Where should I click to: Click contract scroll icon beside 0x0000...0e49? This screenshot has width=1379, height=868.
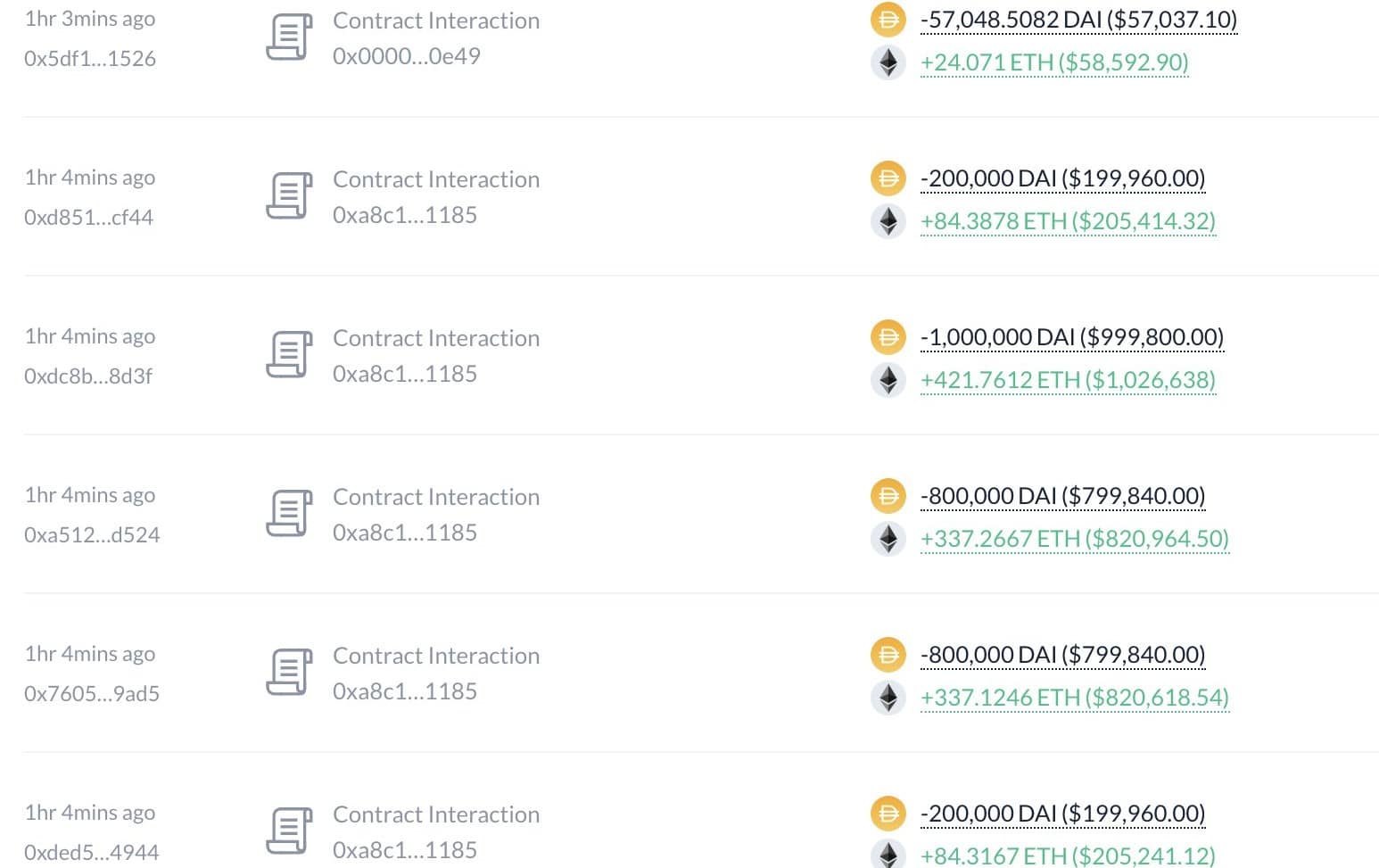289,37
